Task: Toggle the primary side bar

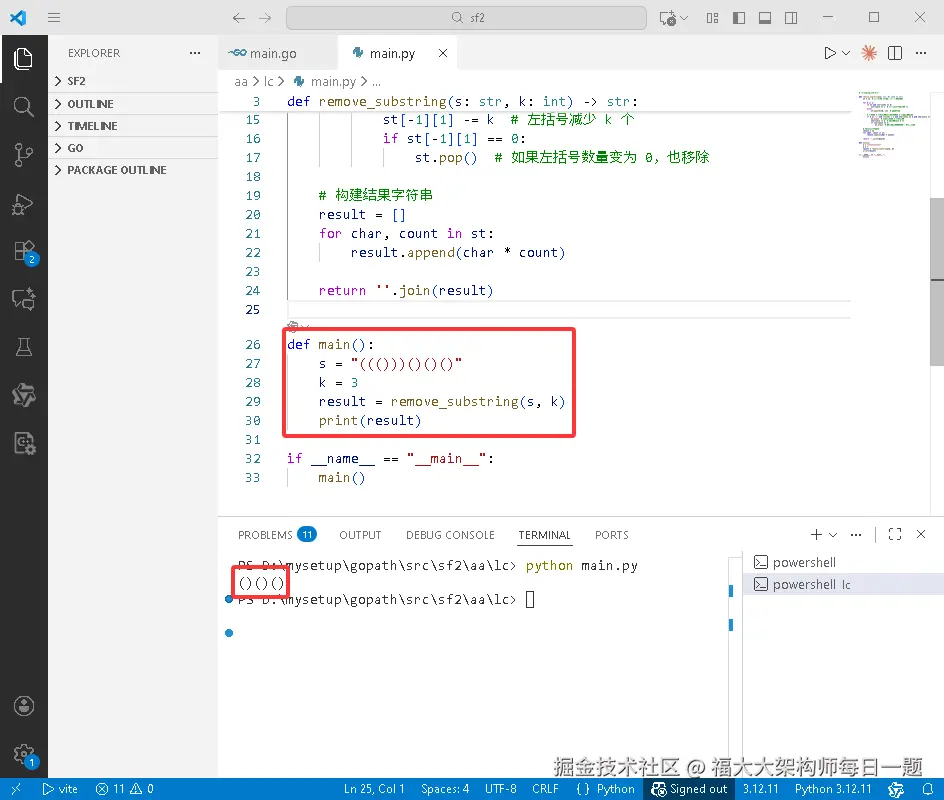Action: (x=739, y=17)
